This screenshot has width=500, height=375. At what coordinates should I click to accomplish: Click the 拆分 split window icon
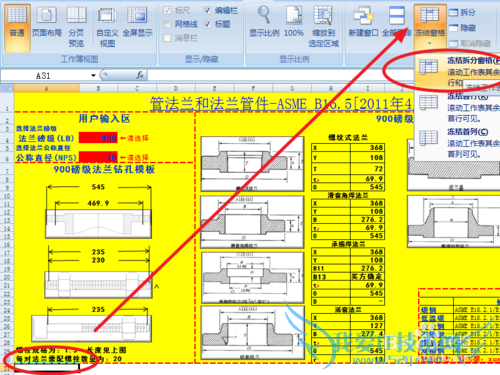[453, 13]
